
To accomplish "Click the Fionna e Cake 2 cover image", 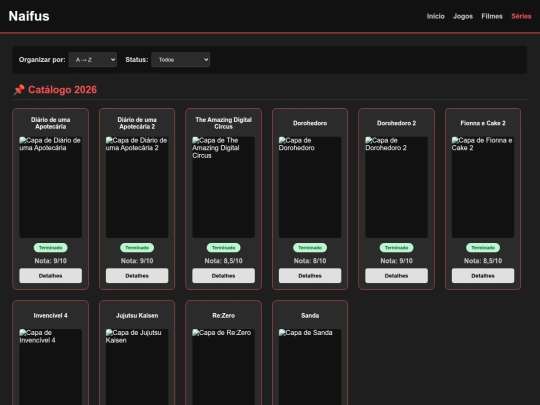I will click(483, 187).
